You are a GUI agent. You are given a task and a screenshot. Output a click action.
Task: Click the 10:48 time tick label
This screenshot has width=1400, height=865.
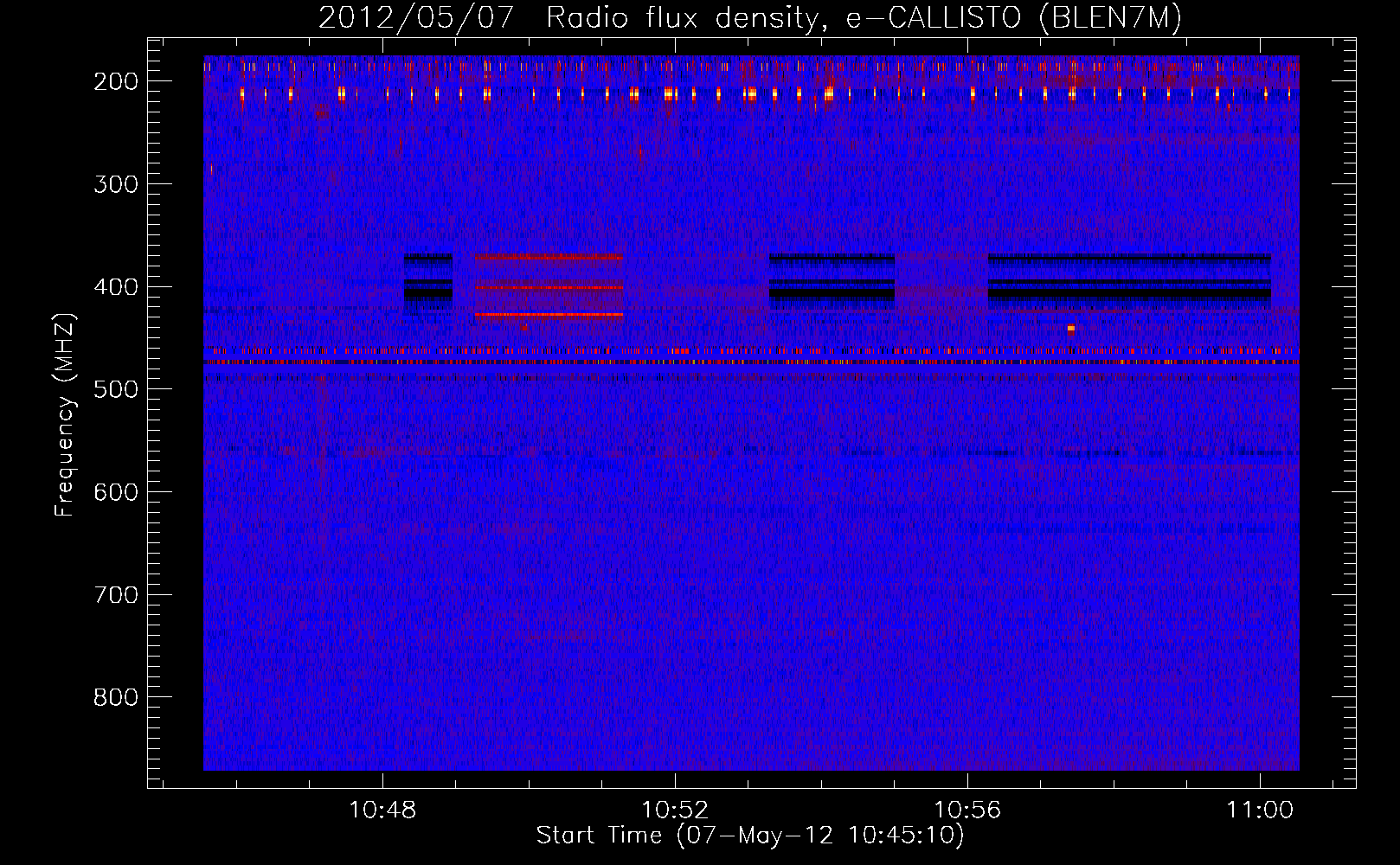pos(382,810)
